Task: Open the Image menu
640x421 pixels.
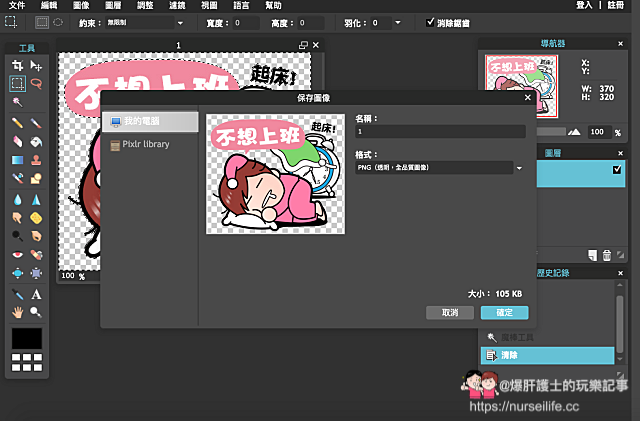Action: [81, 5]
